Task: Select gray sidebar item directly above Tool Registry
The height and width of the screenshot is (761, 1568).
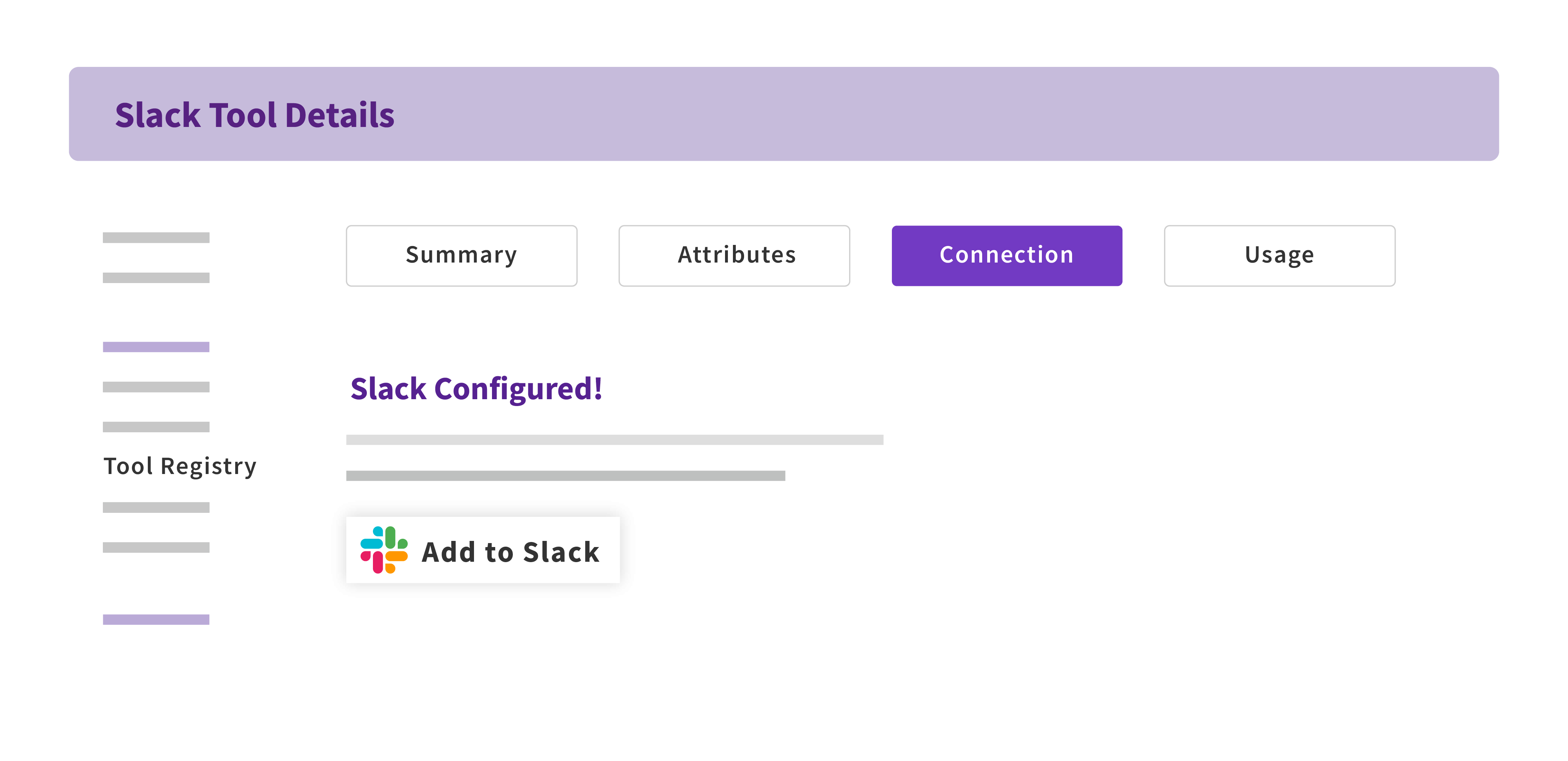Action: tap(156, 427)
